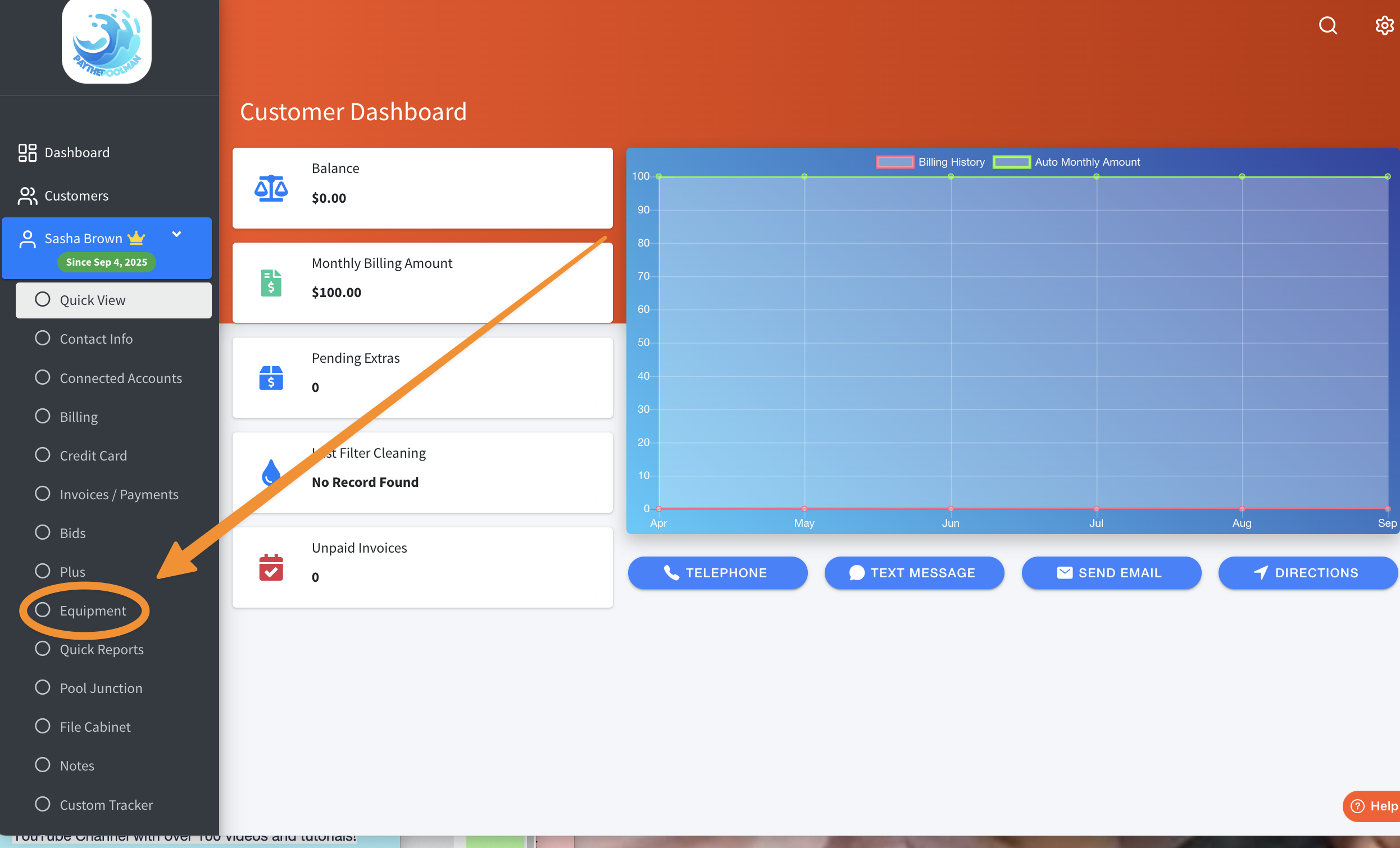Click the Monthly Billing invoice icon
Image resolution: width=1400 pixels, height=848 pixels.
click(271, 283)
